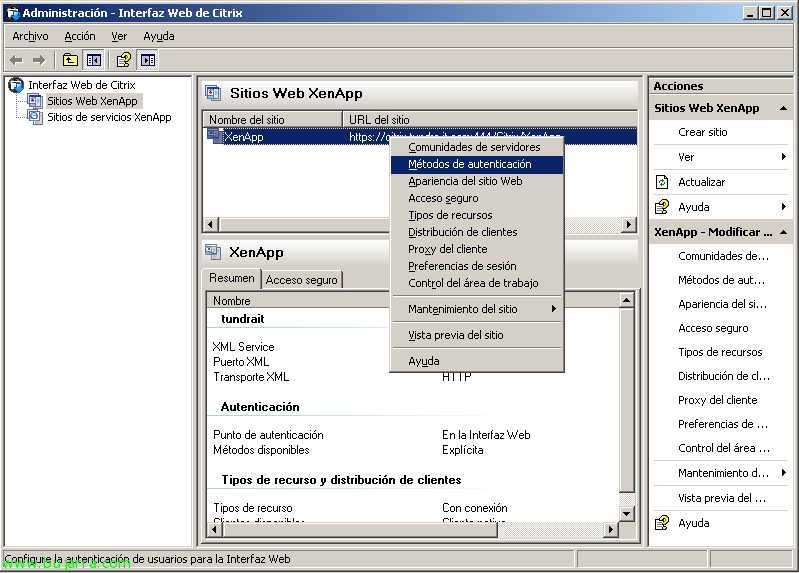Click the Nombre del sitio column header

click(273, 119)
